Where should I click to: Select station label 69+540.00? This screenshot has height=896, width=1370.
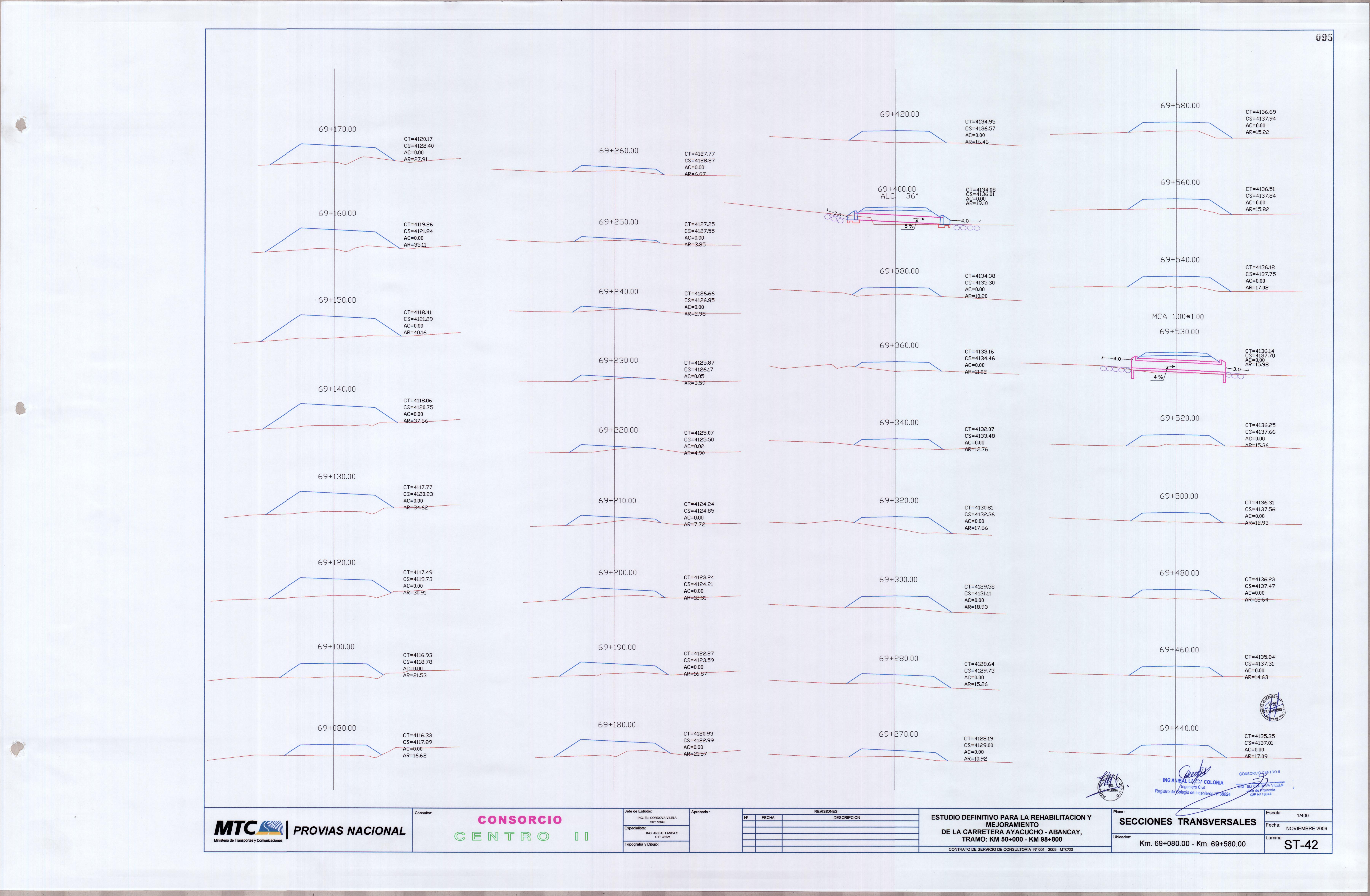point(1180,260)
